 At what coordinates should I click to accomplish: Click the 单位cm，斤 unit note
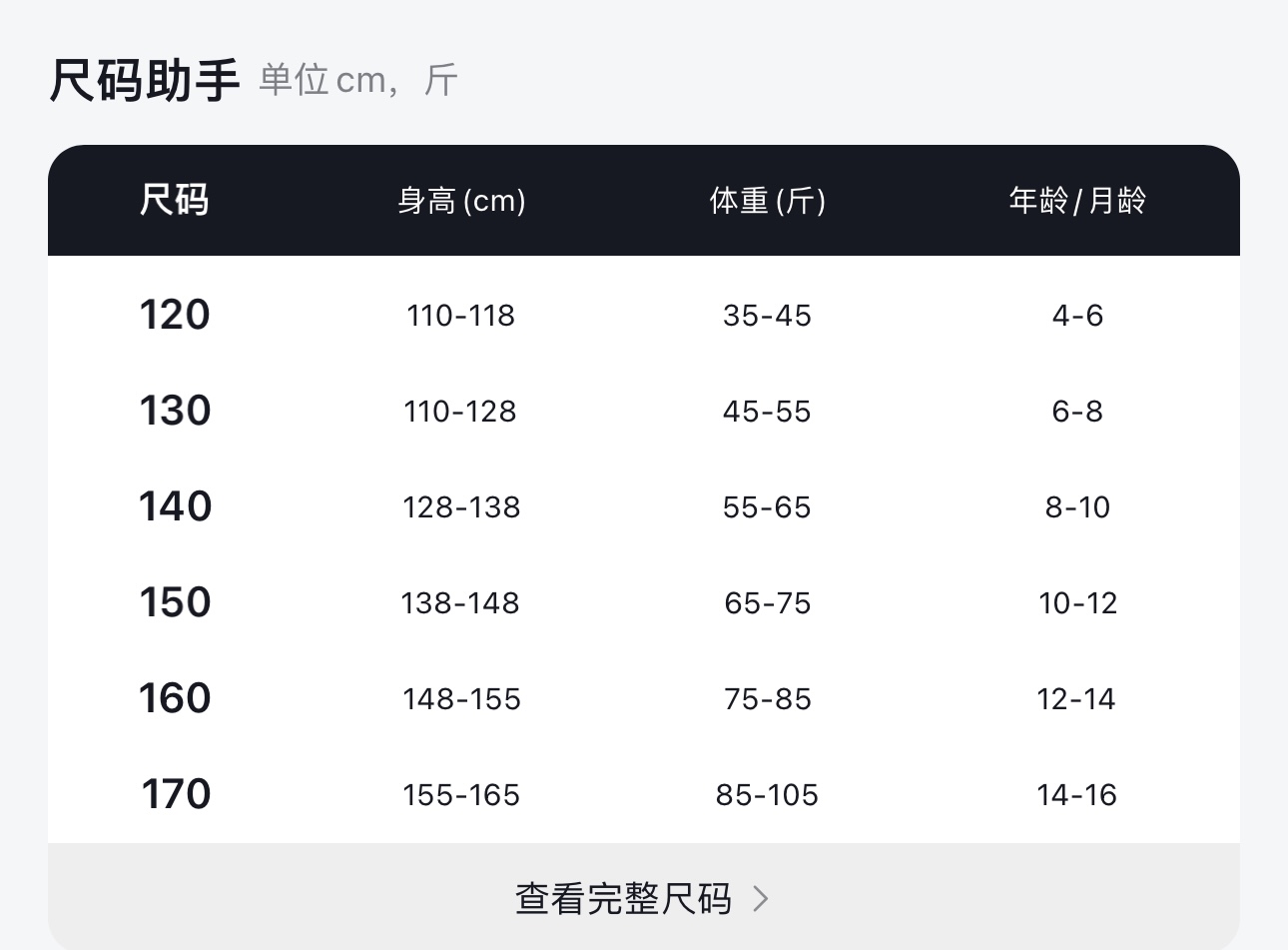pos(358,80)
